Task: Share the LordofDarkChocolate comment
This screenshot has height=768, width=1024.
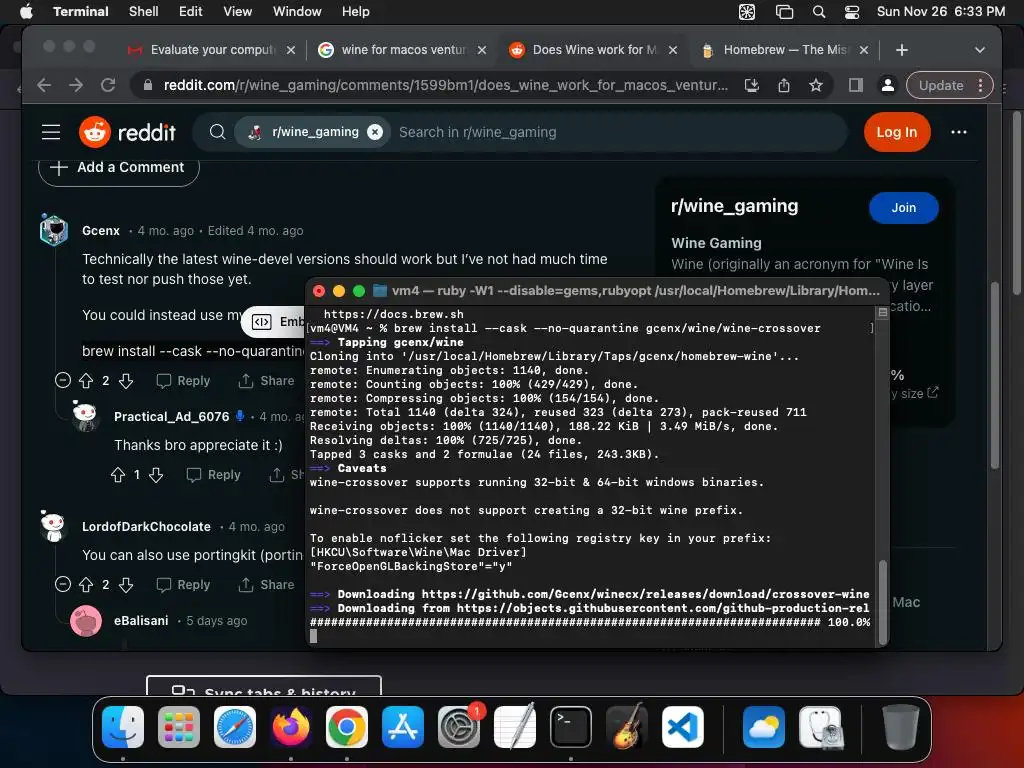Action: [x=266, y=584]
